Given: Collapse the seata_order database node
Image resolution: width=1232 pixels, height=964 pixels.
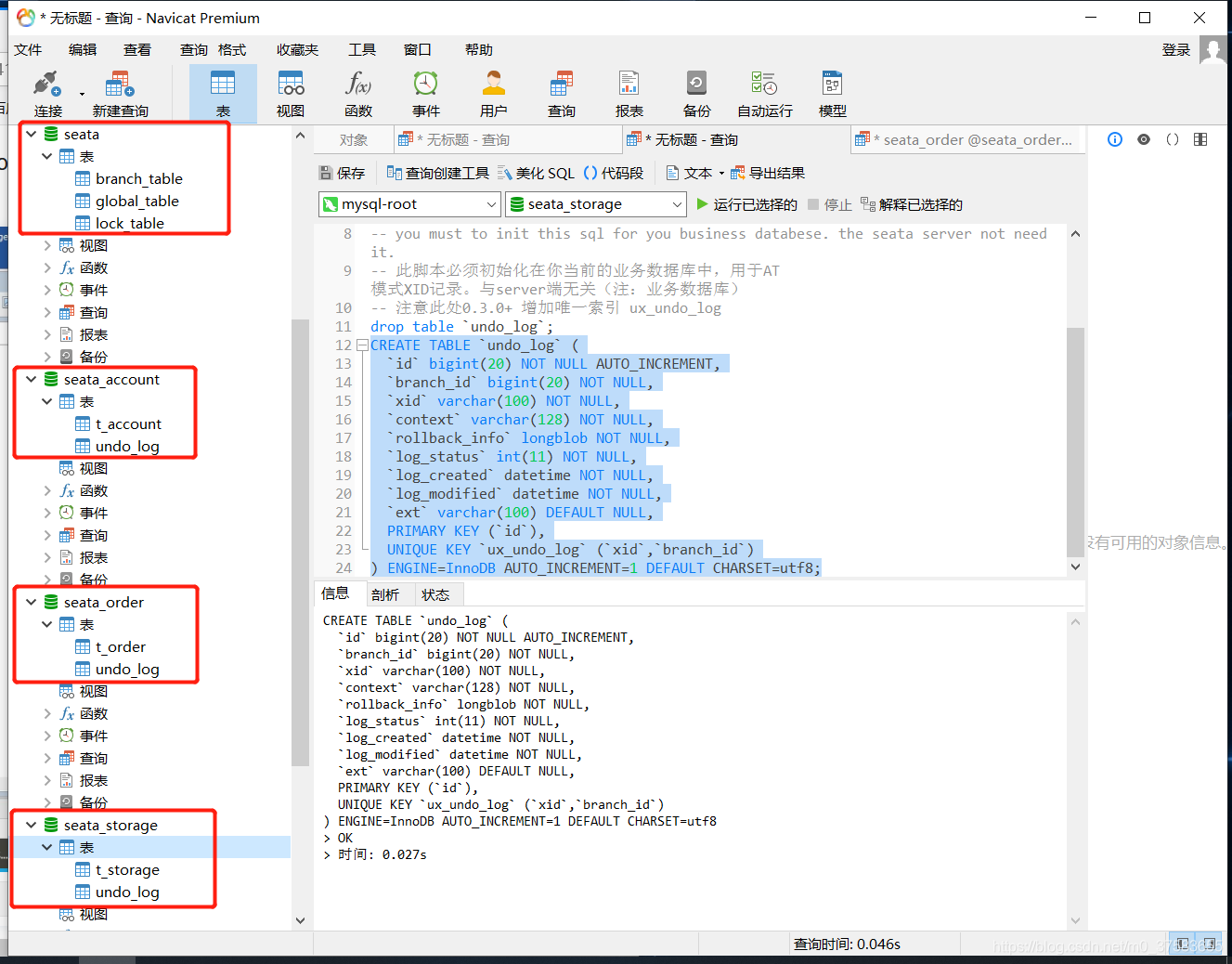Looking at the screenshot, I should 31,602.
